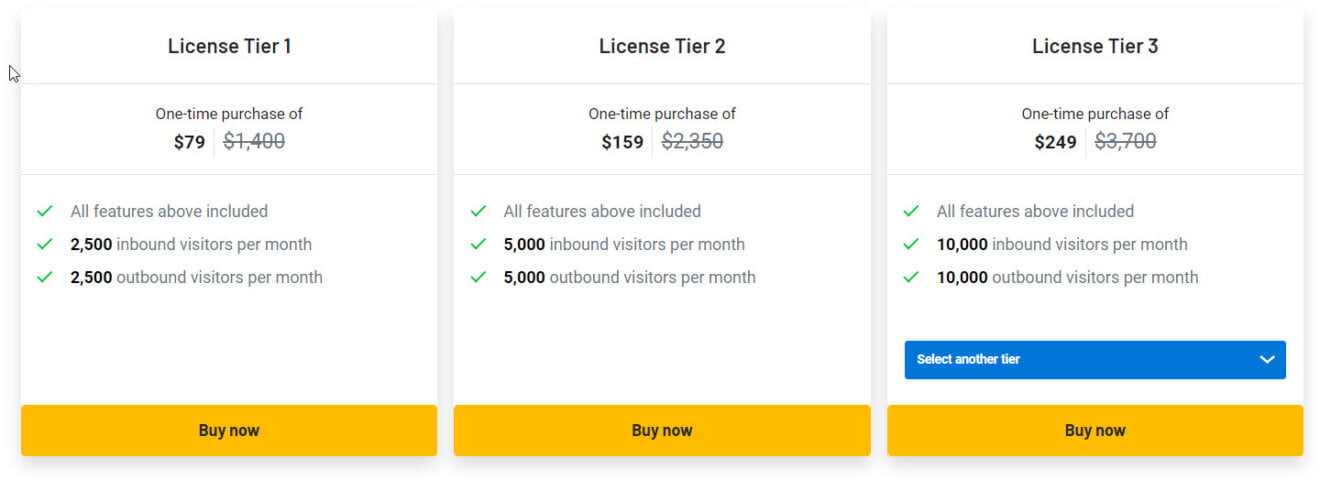Click checkmark beside Tier 1 'All features above included'

[x=45, y=211]
